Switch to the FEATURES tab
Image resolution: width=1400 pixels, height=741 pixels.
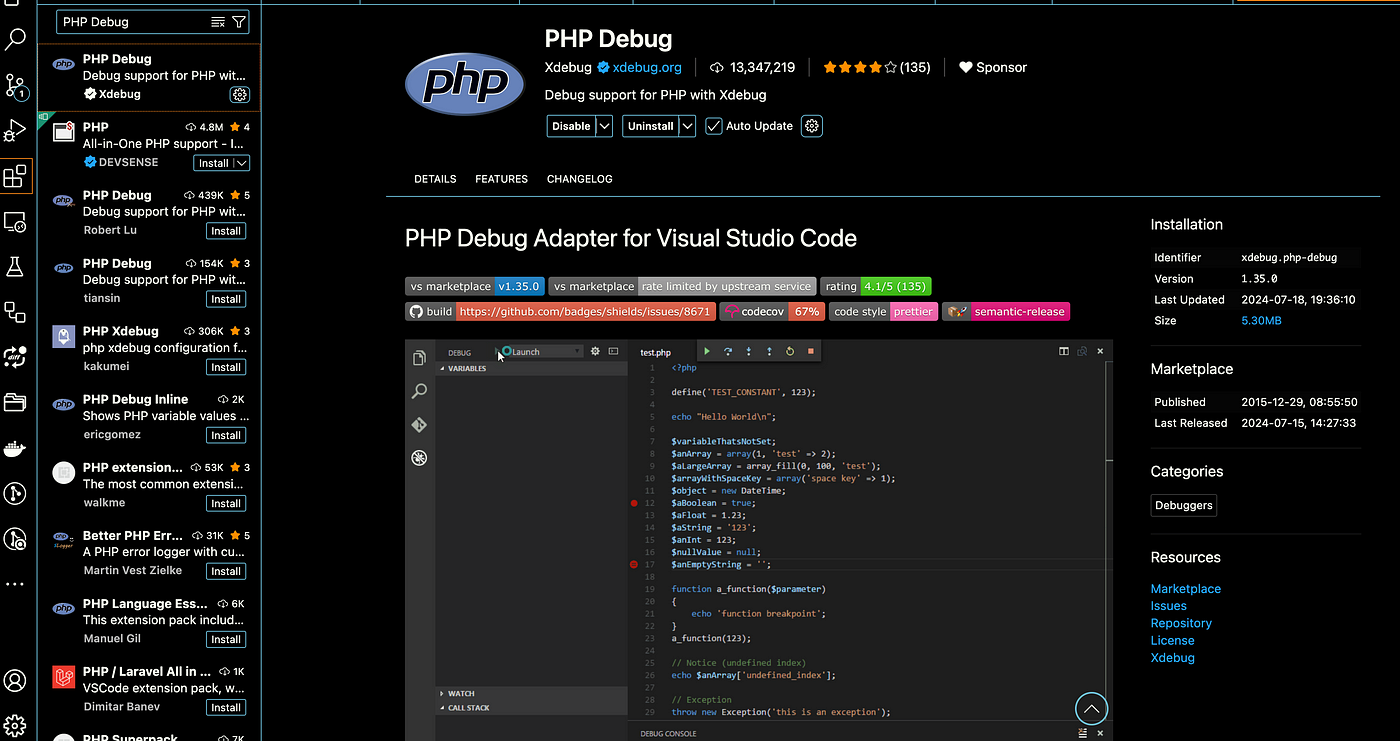(x=501, y=179)
